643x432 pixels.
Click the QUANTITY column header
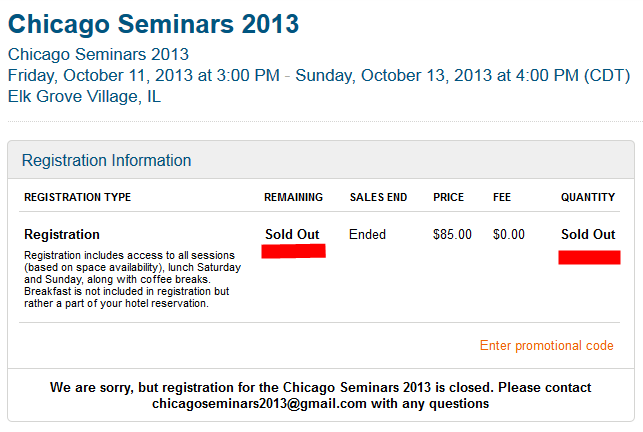588,198
